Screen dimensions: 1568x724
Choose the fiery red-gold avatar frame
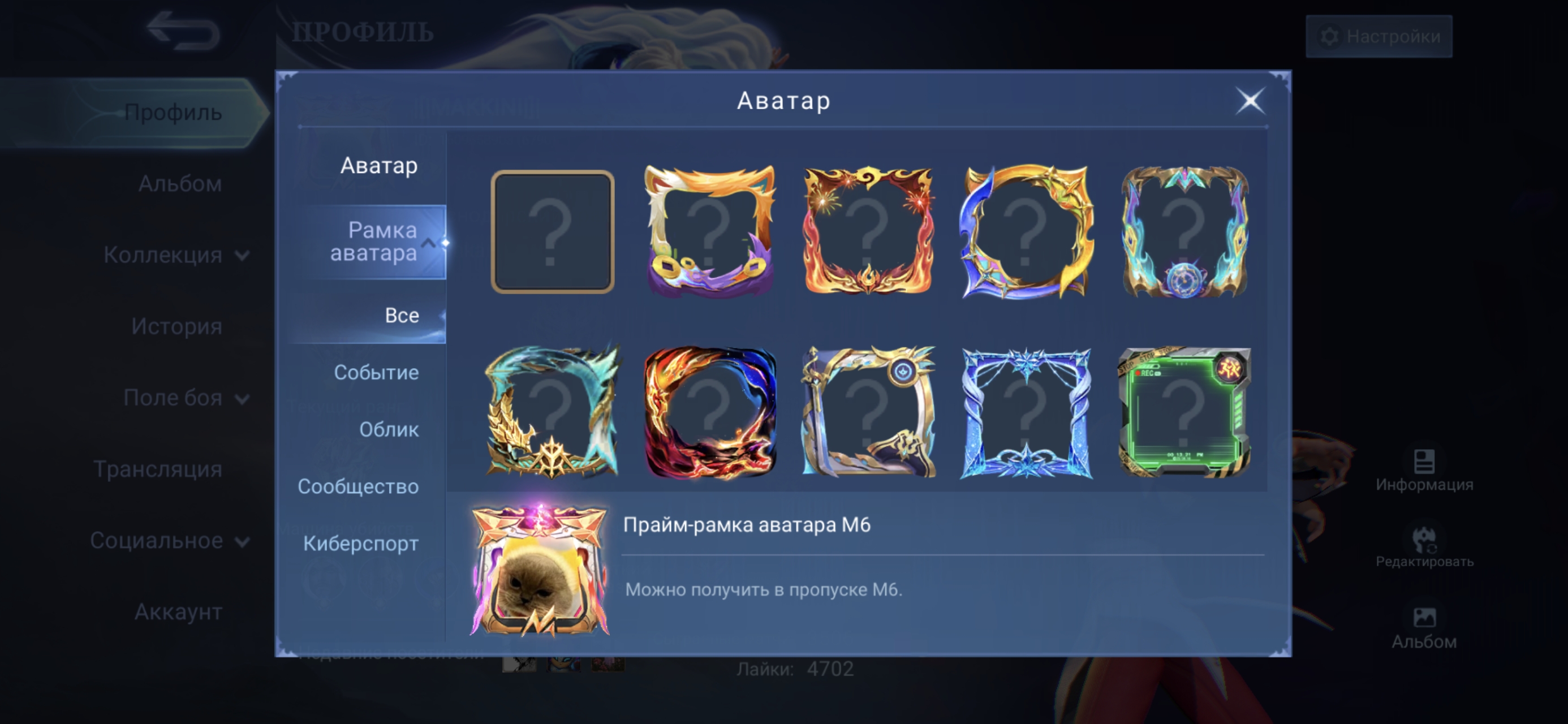(x=868, y=231)
